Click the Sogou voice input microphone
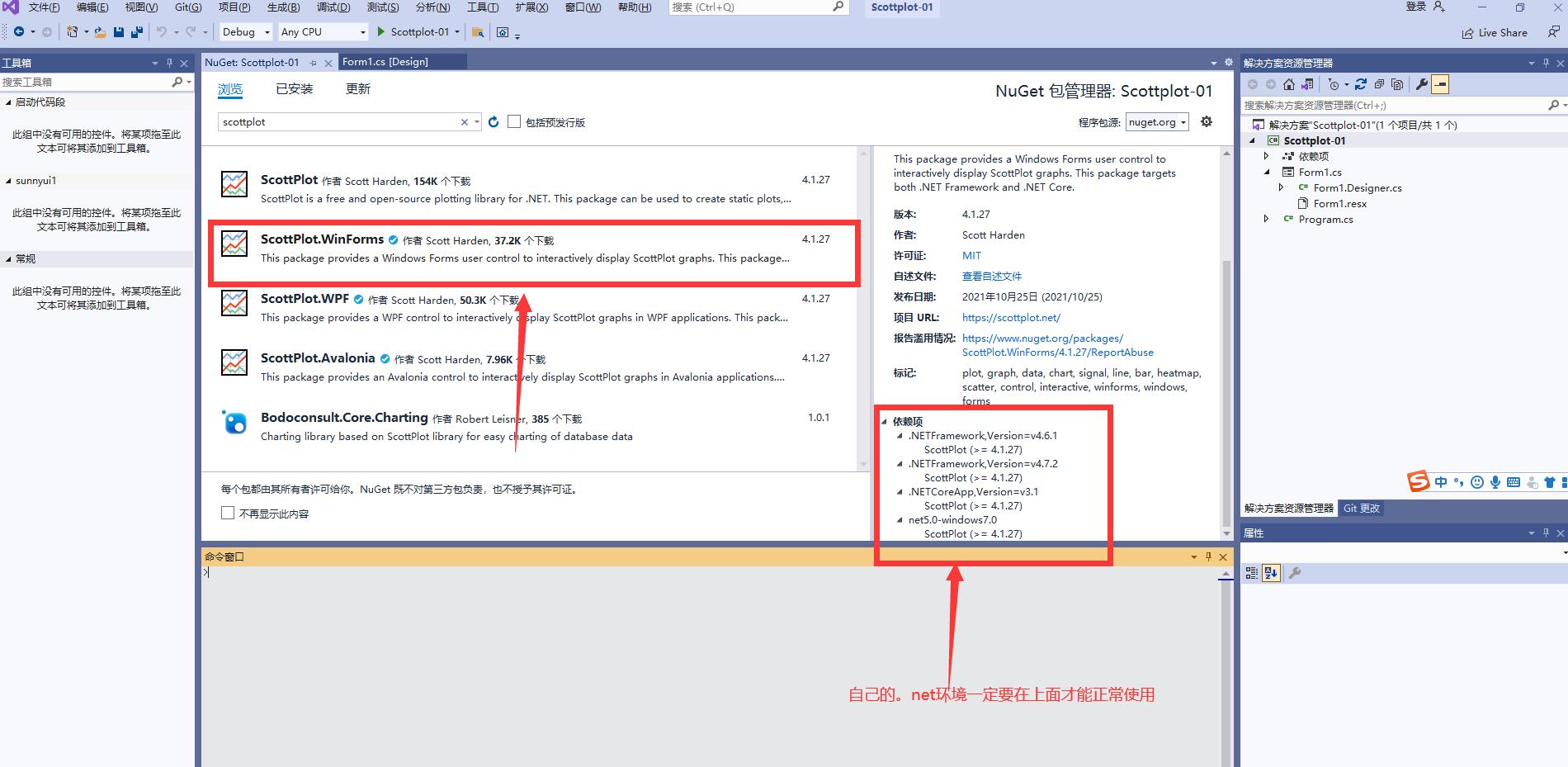Screen dimensions: 1568x767 1495,482
